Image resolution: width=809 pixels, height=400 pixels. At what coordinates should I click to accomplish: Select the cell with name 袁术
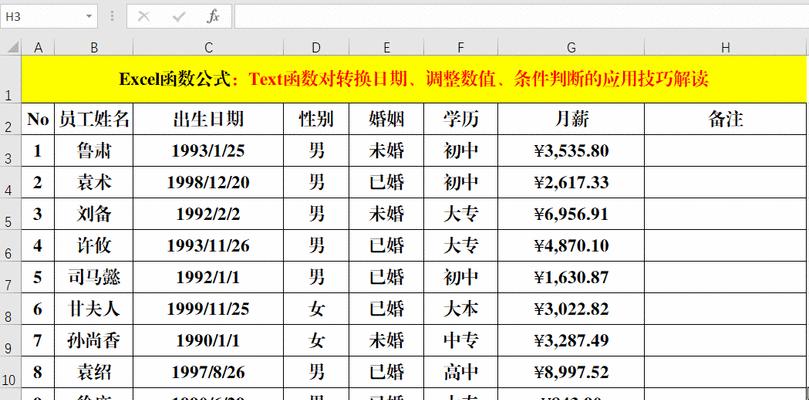tap(94, 182)
